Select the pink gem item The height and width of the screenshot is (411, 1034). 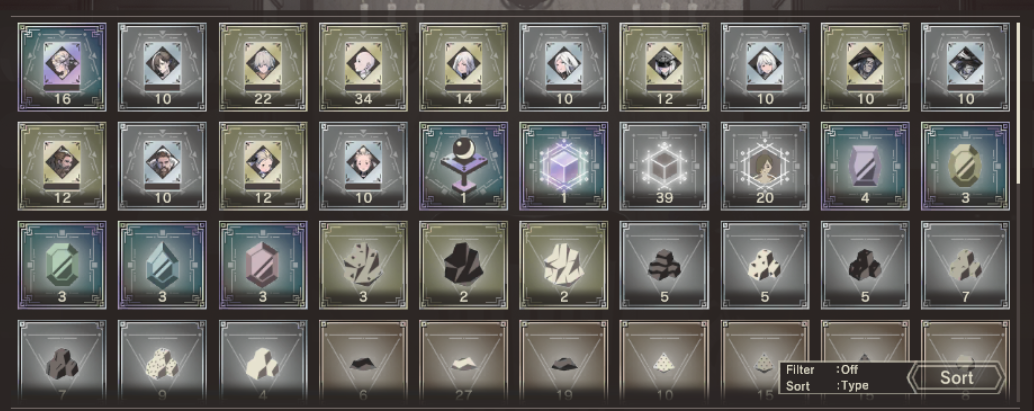(x=263, y=265)
